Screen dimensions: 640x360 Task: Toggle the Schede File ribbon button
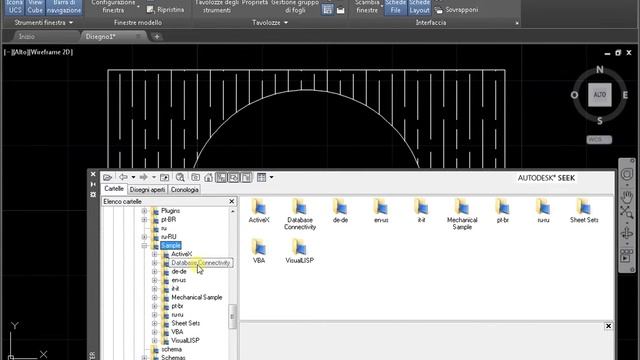pos(395,7)
